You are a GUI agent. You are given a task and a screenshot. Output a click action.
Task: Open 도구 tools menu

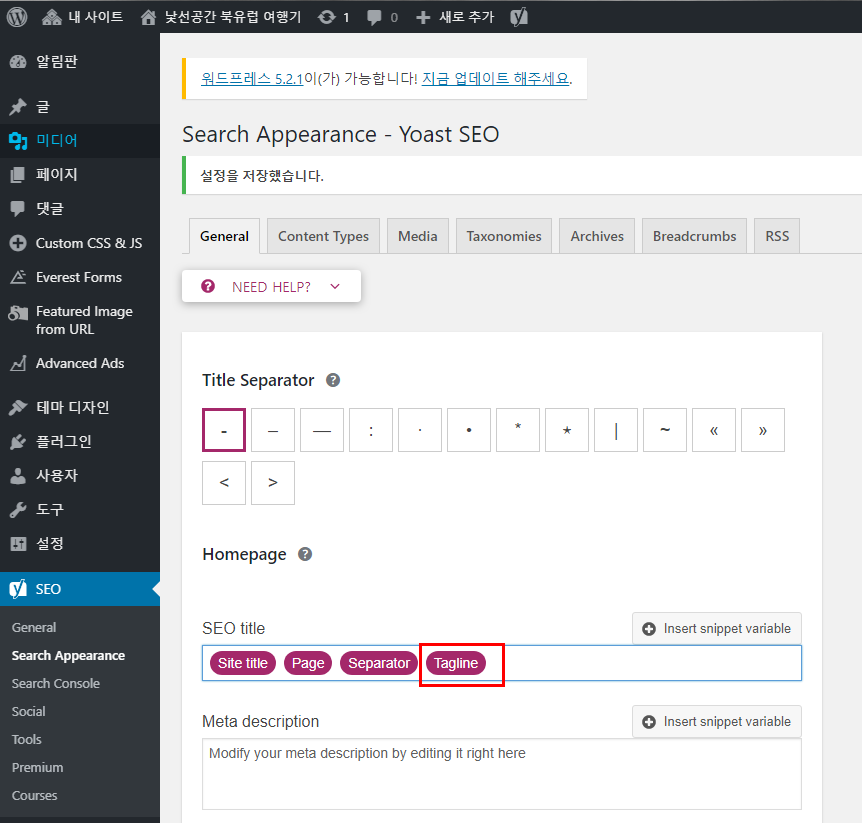[x=80, y=510]
